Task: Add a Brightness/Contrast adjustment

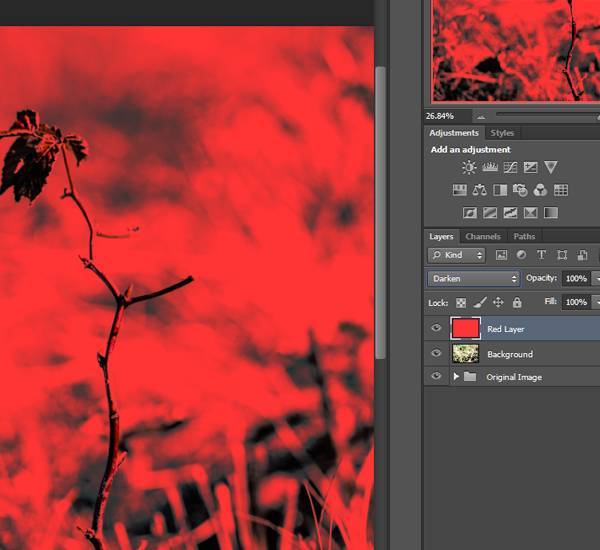Action: [x=469, y=168]
